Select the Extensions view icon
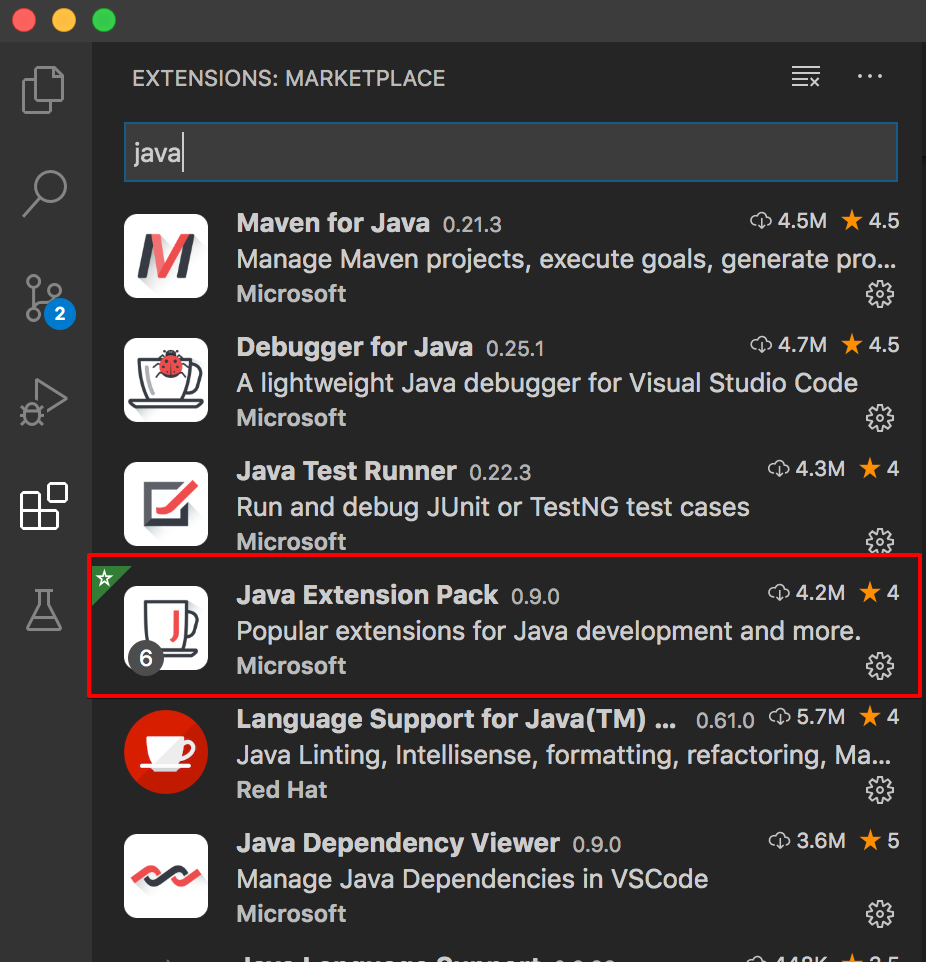Screen dimensions: 927x962 tap(44, 506)
